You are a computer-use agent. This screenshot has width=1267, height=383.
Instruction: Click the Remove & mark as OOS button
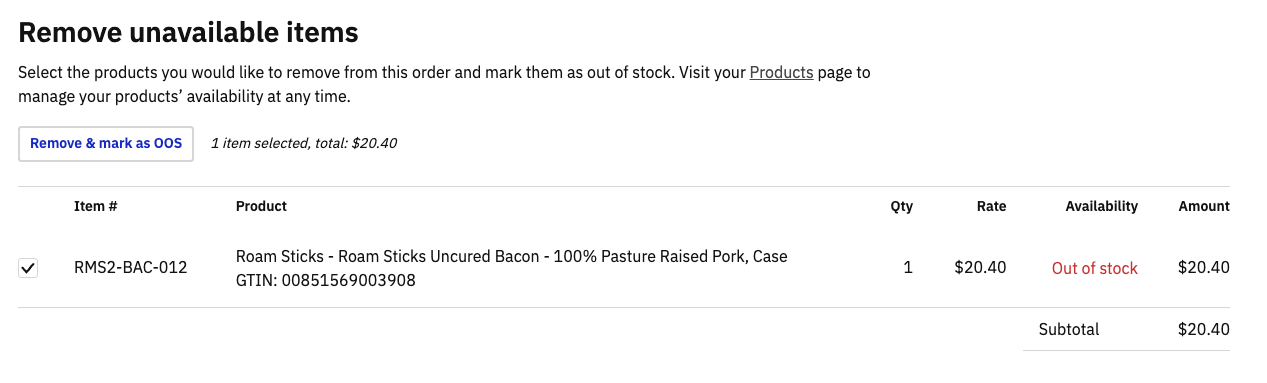(106, 144)
